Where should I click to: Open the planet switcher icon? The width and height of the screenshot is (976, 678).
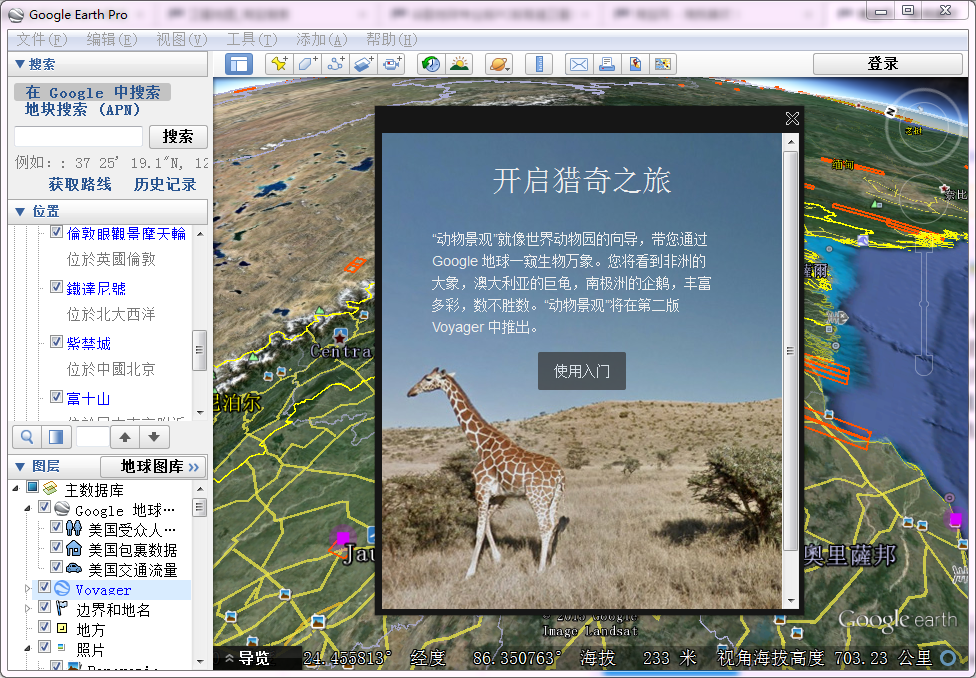click(x=499, y=64)
